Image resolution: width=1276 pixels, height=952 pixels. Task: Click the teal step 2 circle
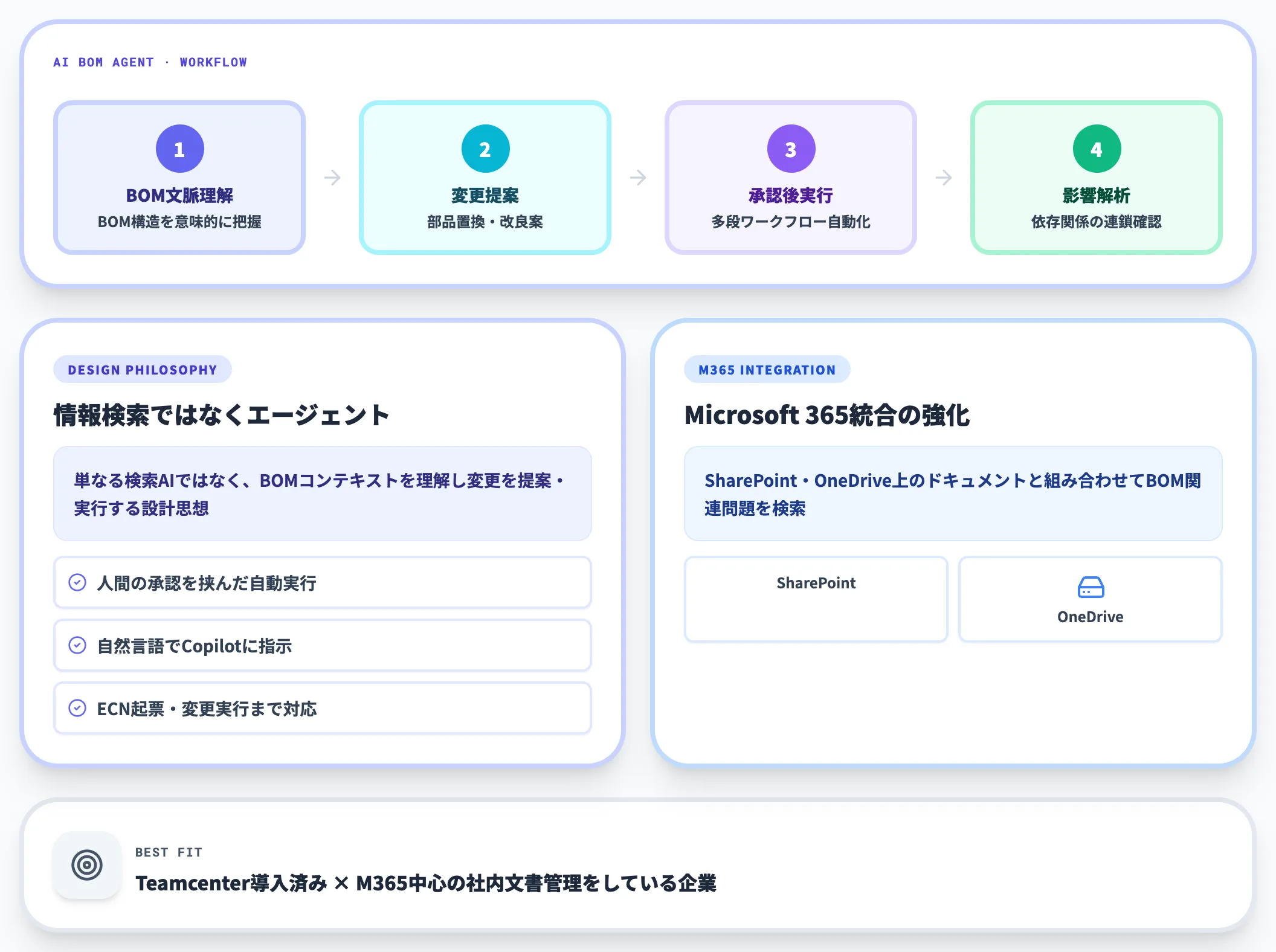click(x=485, y=149)
